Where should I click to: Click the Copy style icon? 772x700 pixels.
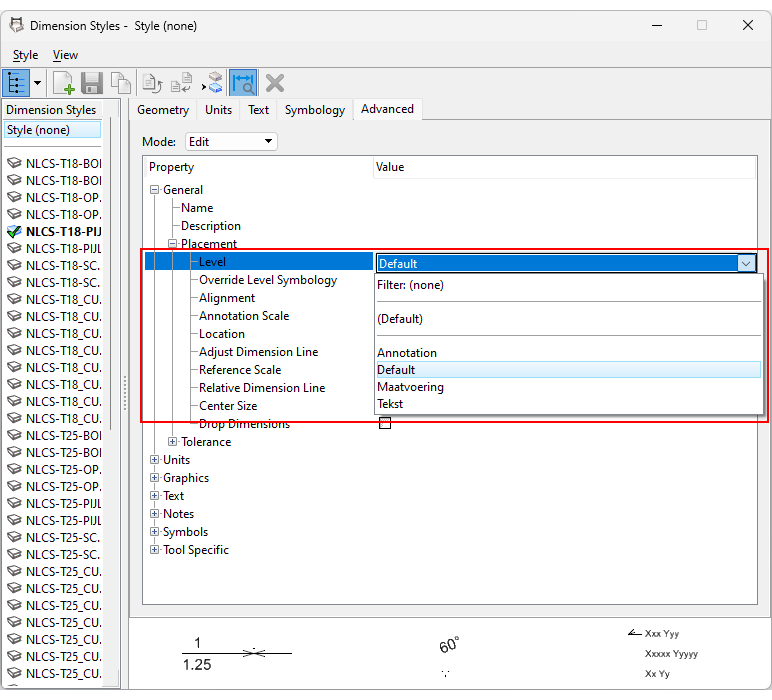[x=121, y=83]
